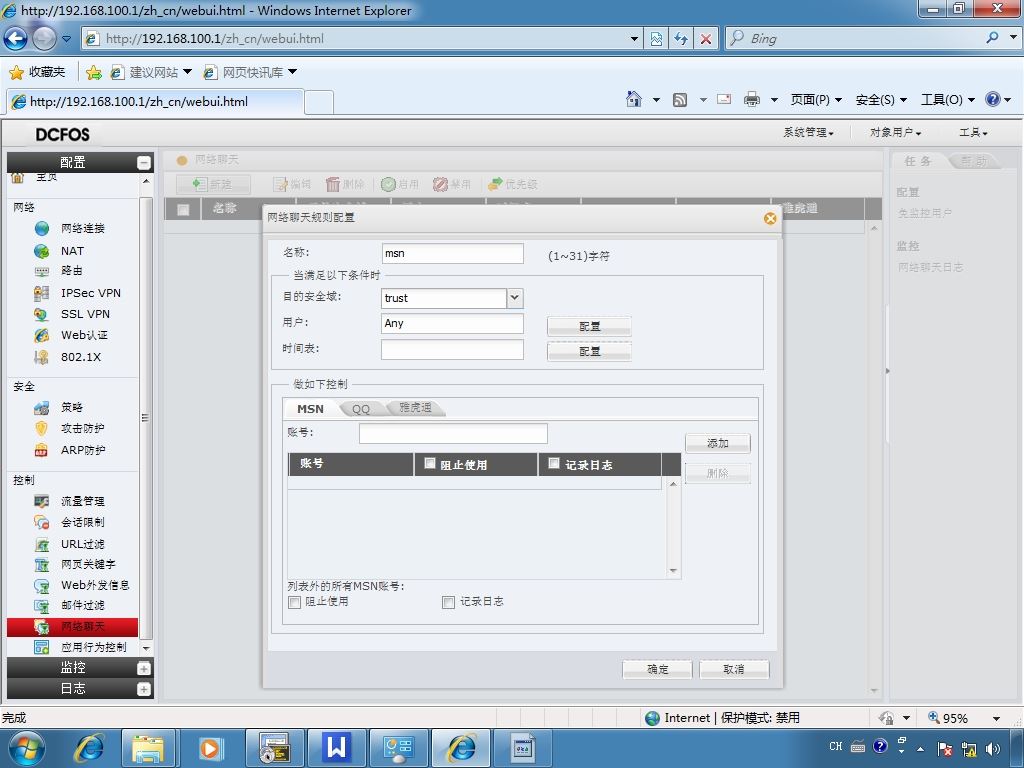Select the SSL VPN sidebar icon
The image size is (1024, 768).
[42, 314]
